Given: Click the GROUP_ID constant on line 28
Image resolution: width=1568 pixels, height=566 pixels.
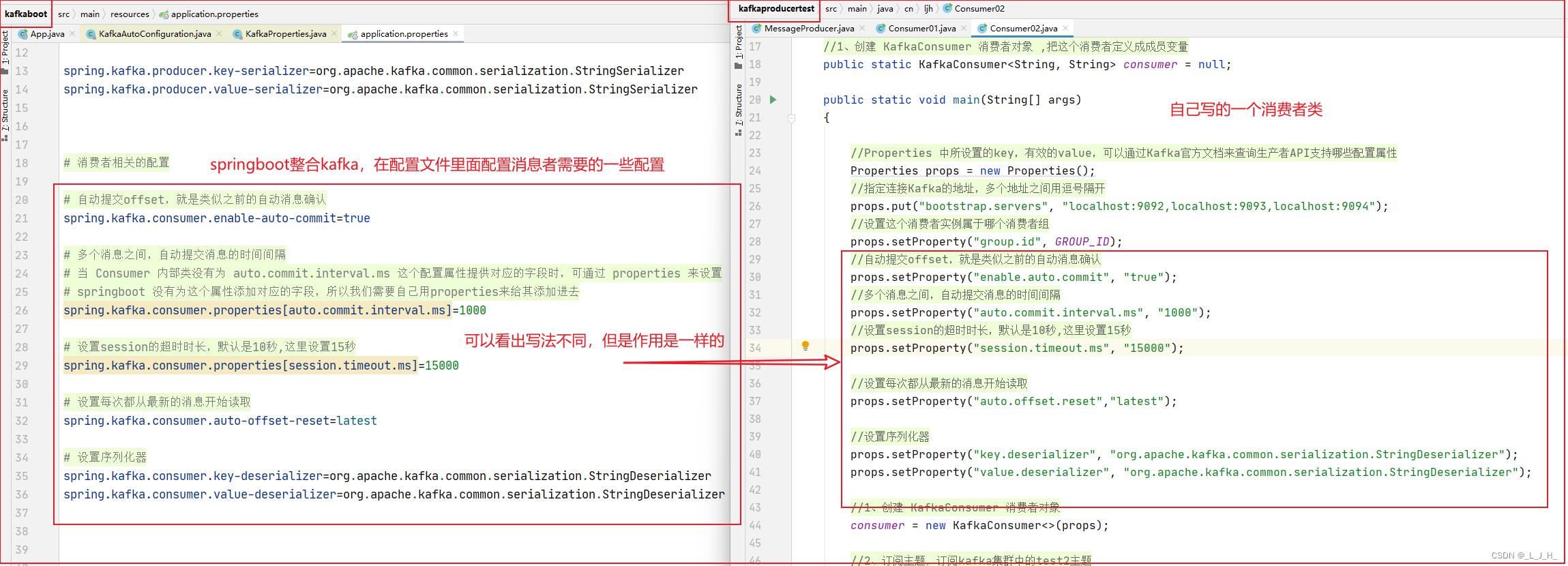Looking at the screenshot, I should tap(1082, 242).
